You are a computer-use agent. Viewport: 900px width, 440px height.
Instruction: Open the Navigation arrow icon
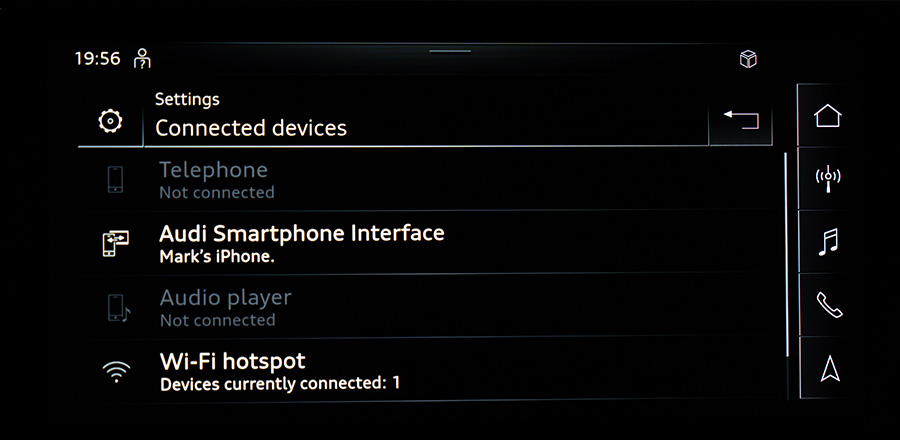click(x=828, y=368)
